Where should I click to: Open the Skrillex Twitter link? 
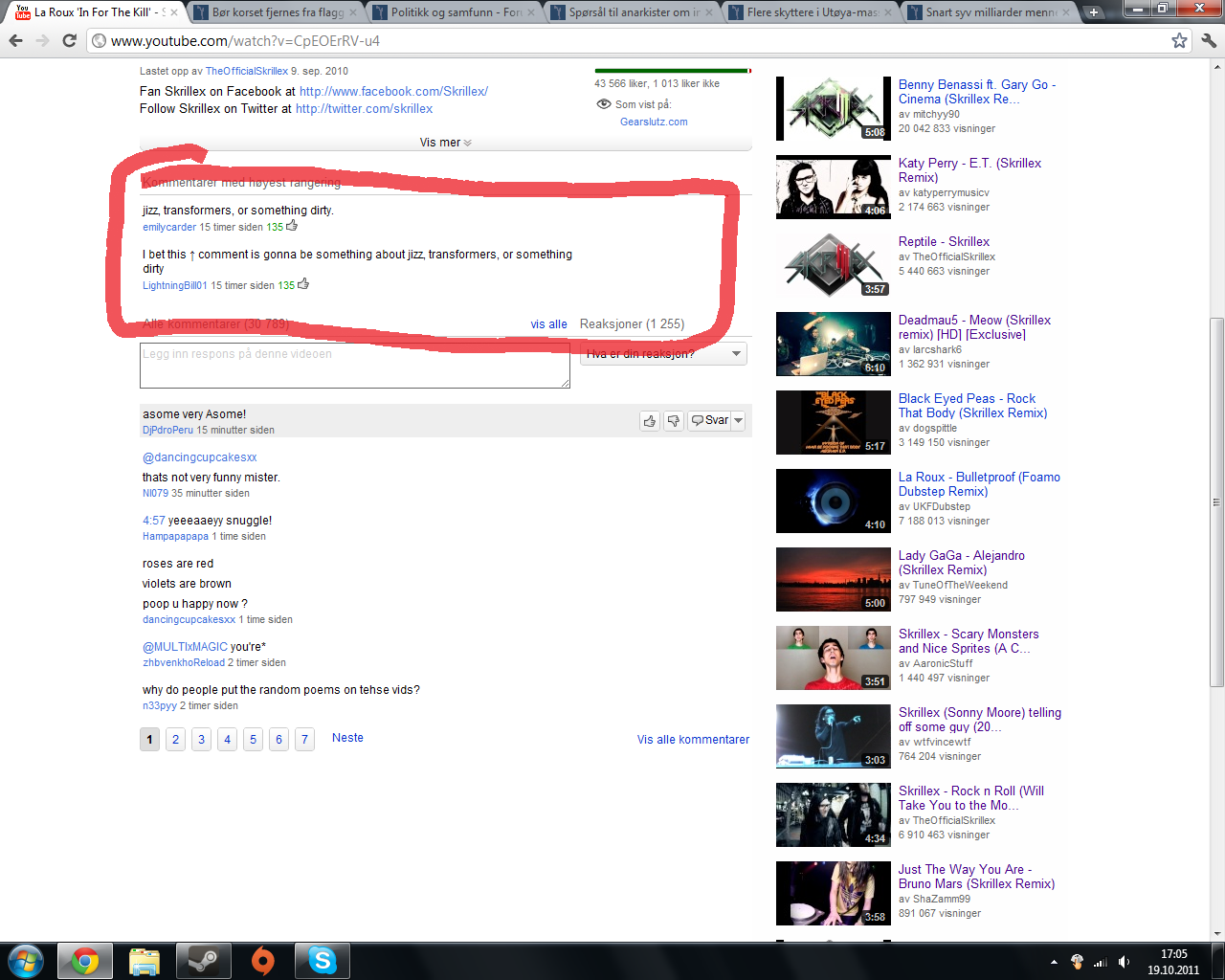pos(364,108)
